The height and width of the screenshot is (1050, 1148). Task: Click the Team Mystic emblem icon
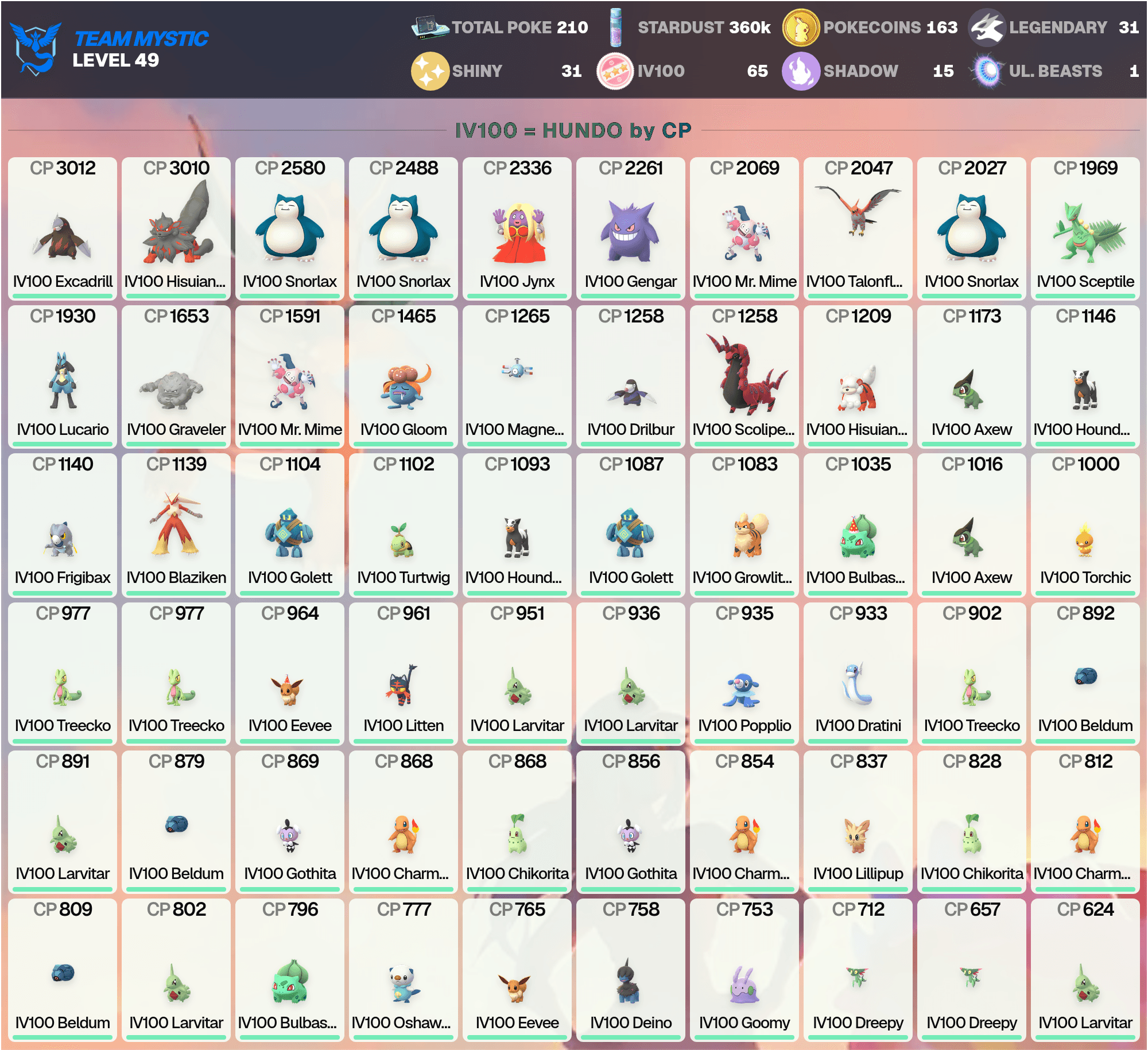(36, 49)
